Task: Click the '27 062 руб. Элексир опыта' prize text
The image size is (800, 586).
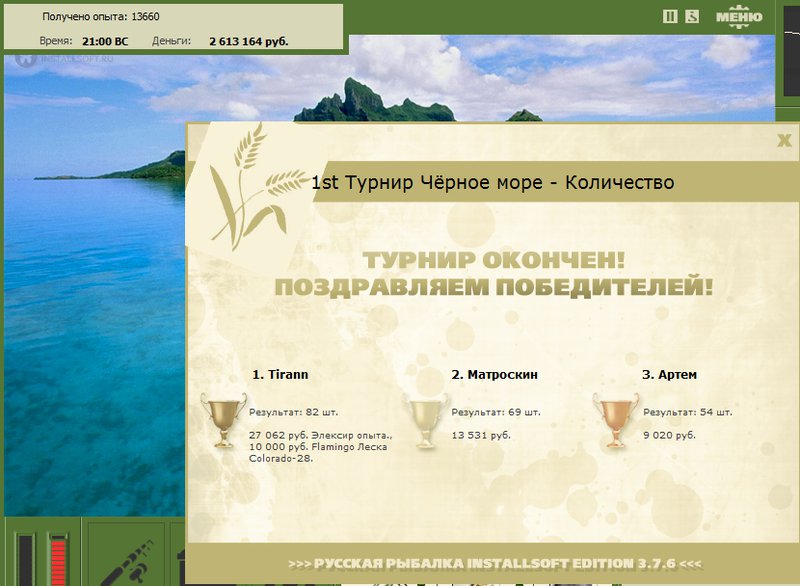Action: (x=320, y=436)
